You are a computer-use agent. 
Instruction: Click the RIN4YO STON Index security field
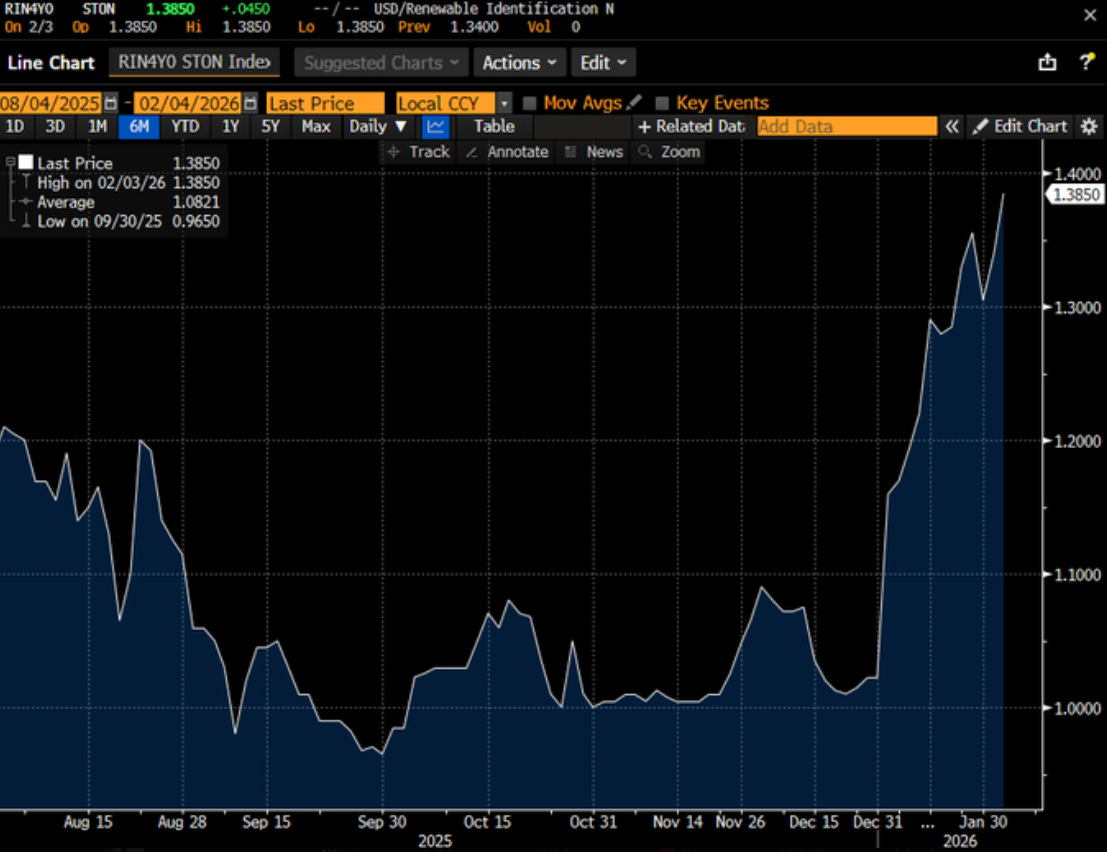click(x=194, y=62)
